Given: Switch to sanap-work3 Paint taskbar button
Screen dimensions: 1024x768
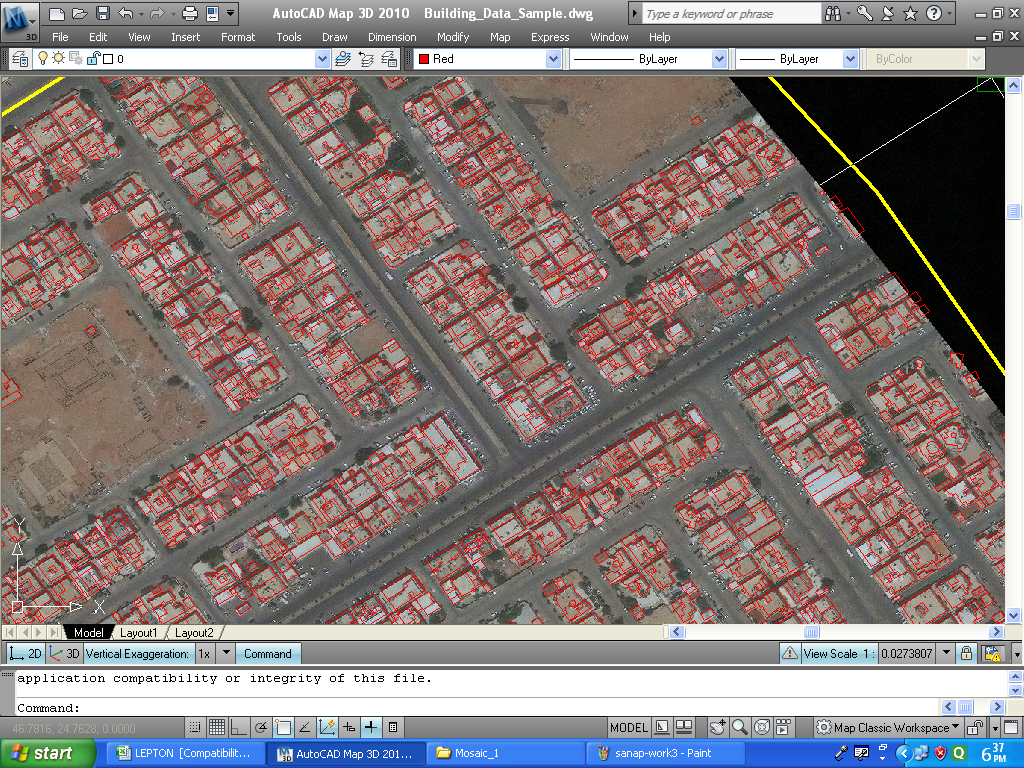Looking at the screenshot, I should pyautogui.click(x=665, y=753).
